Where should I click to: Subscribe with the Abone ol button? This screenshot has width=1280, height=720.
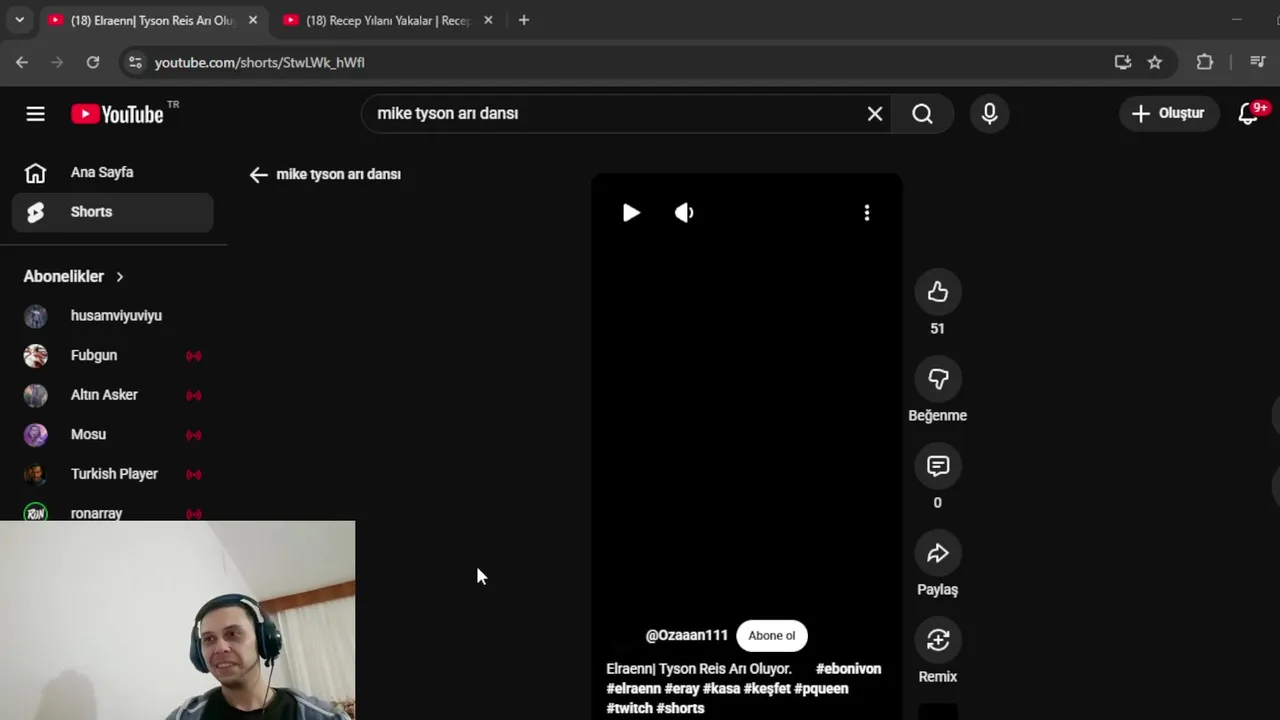tap(772, 636)
